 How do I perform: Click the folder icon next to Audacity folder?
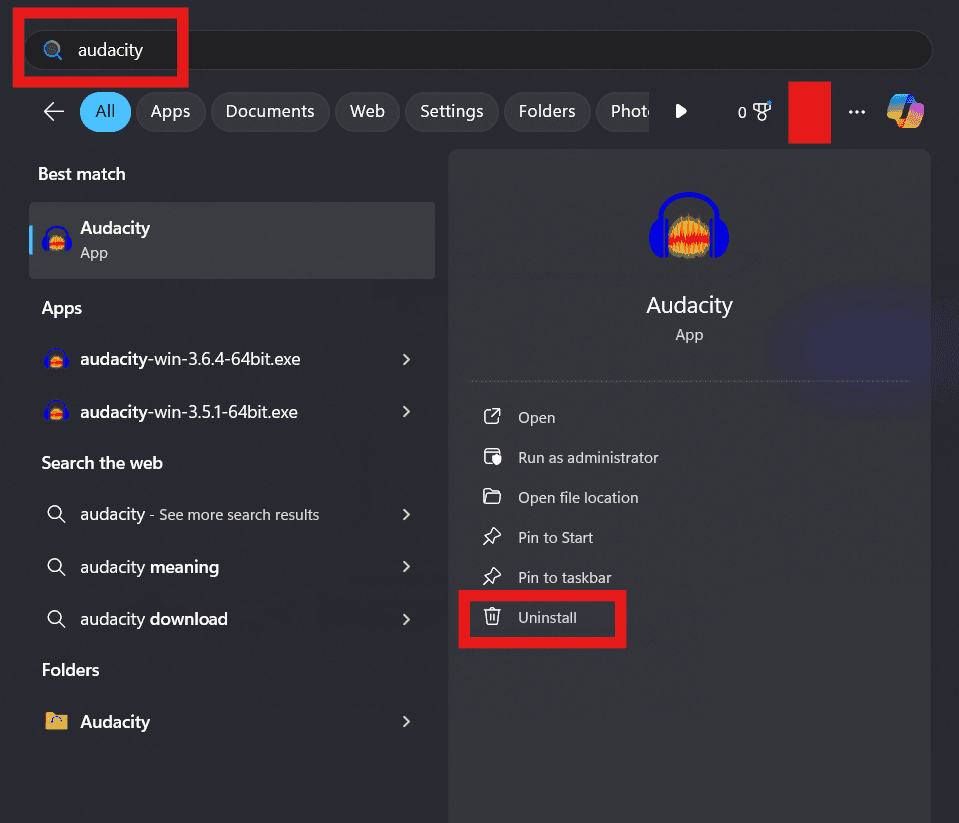pos(56,722)
